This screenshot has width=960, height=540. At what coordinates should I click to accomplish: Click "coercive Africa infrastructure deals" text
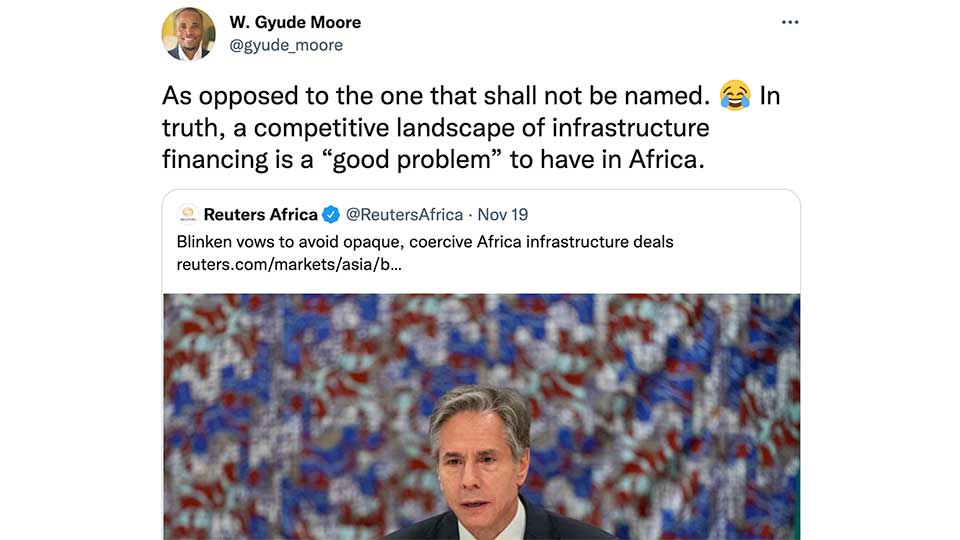(x=541, y=242)
